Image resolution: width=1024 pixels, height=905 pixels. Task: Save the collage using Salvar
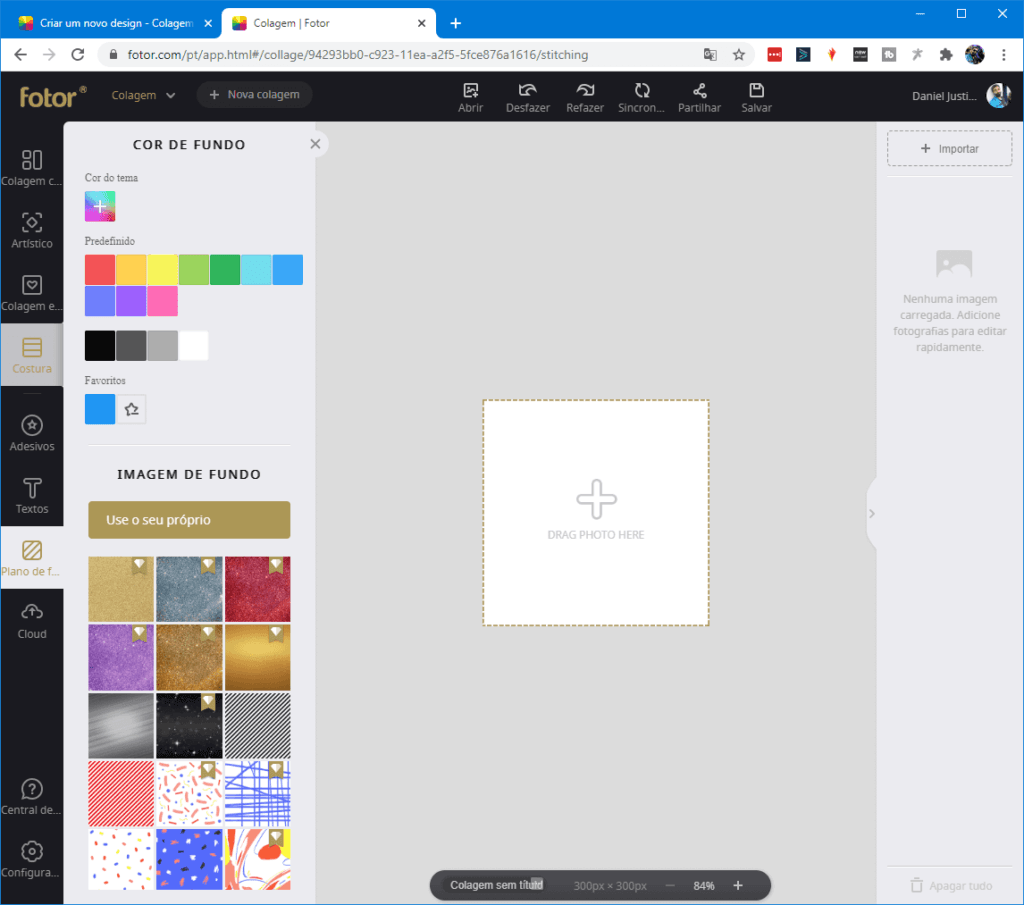pos(756,96)
